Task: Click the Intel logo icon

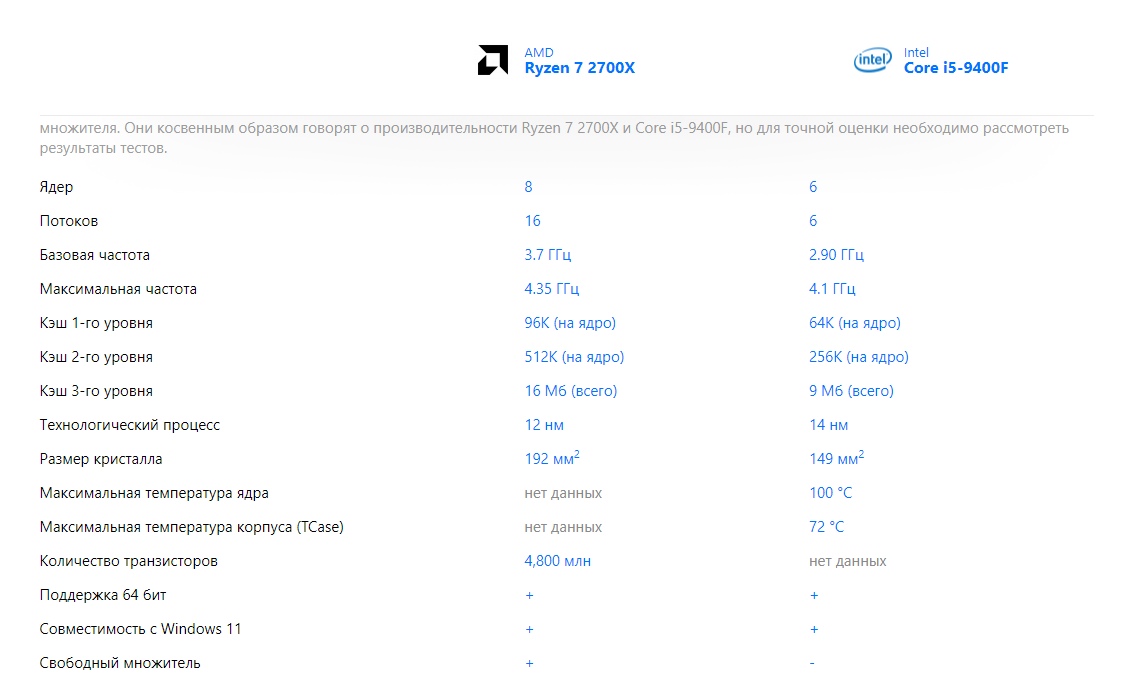Action: tap(872, 61)
